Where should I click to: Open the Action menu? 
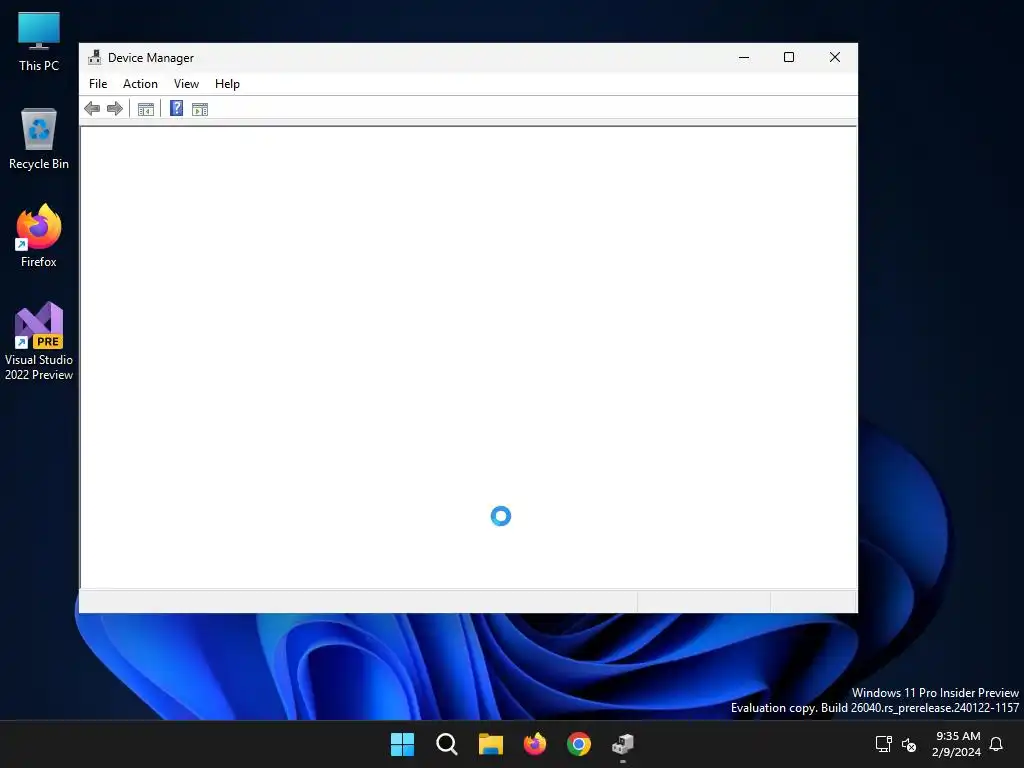(140, 84)
